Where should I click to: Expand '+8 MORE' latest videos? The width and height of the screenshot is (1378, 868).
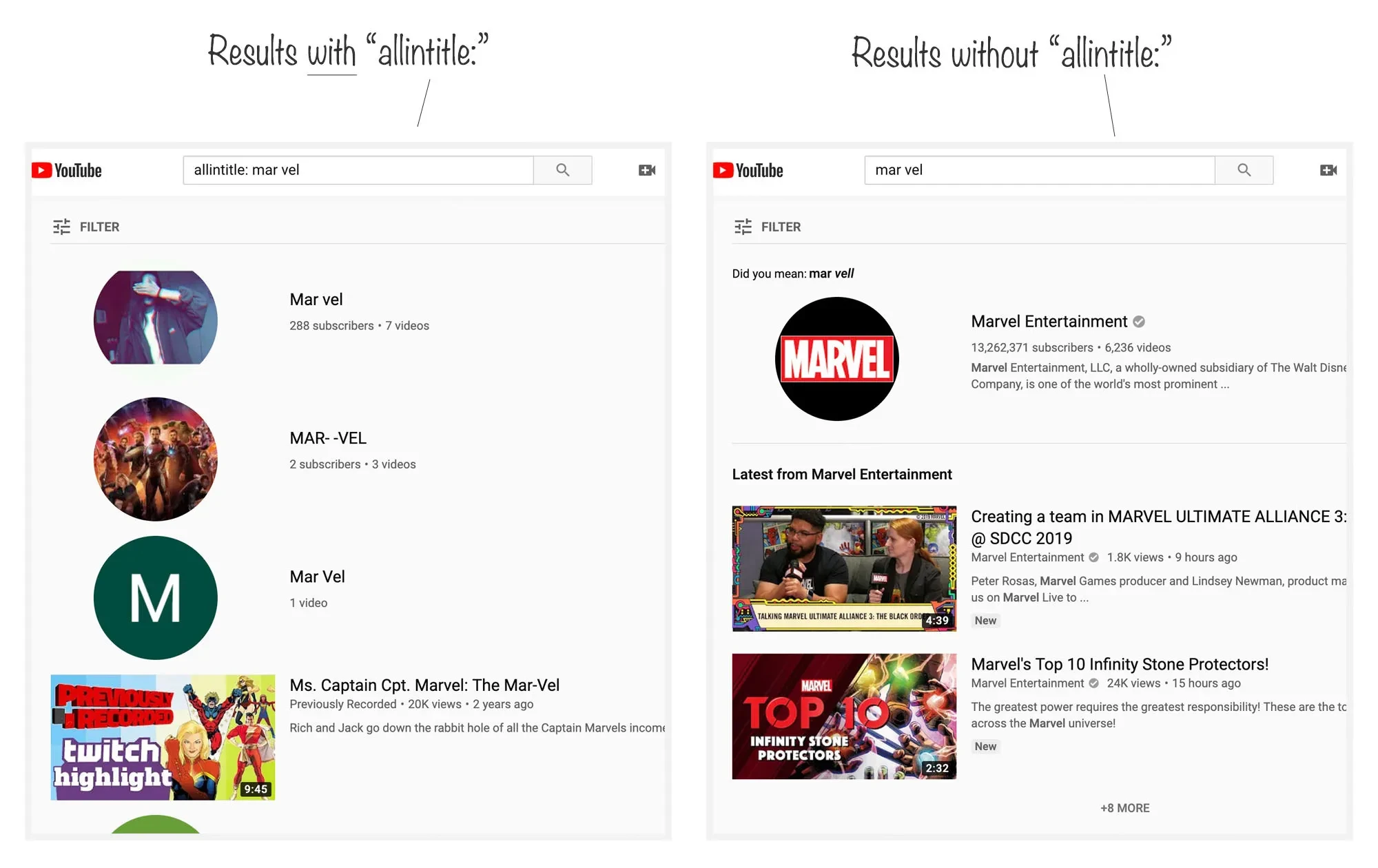click(x=1125, y=808)
